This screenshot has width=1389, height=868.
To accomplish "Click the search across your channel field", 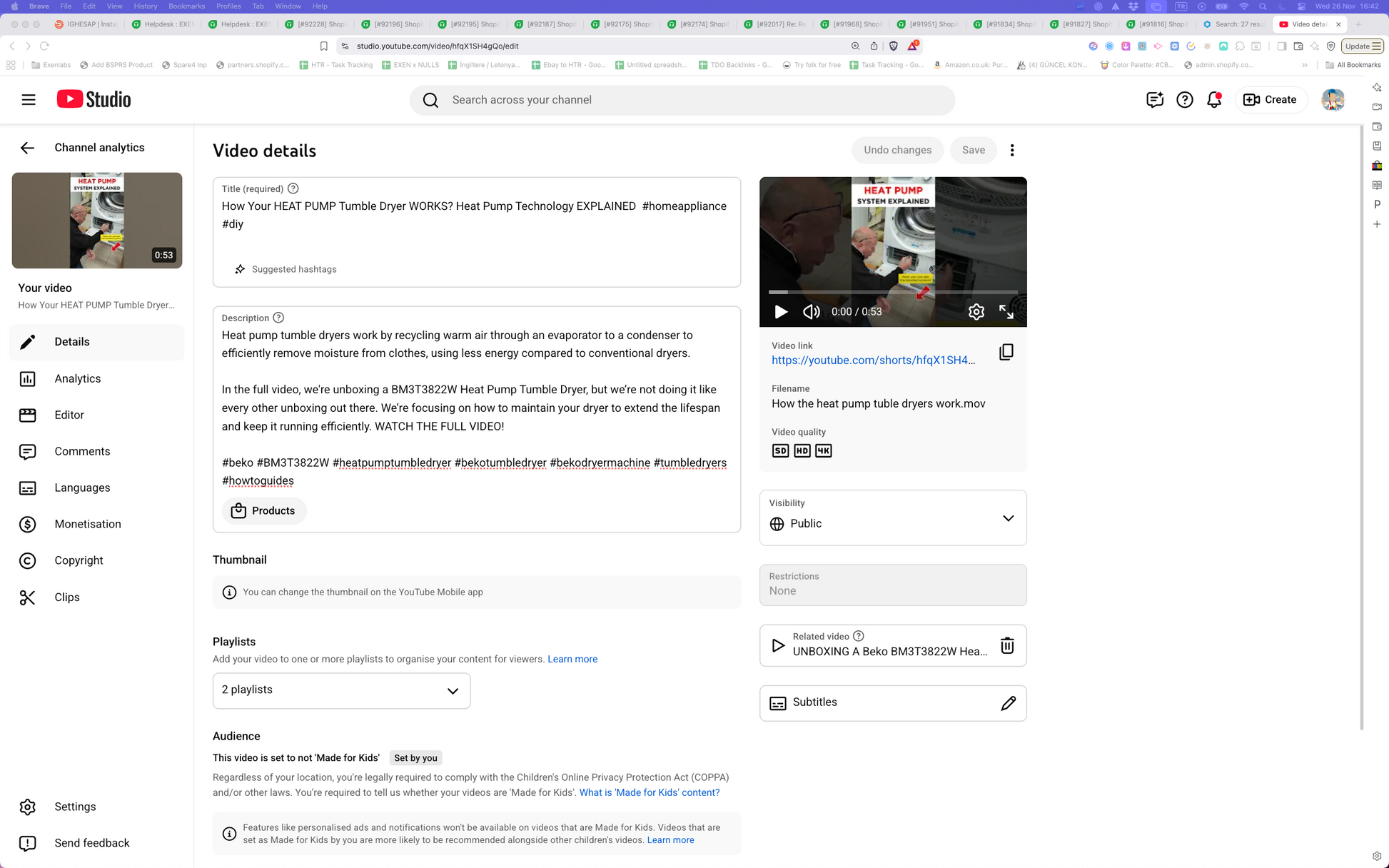I will pos(682,100).
